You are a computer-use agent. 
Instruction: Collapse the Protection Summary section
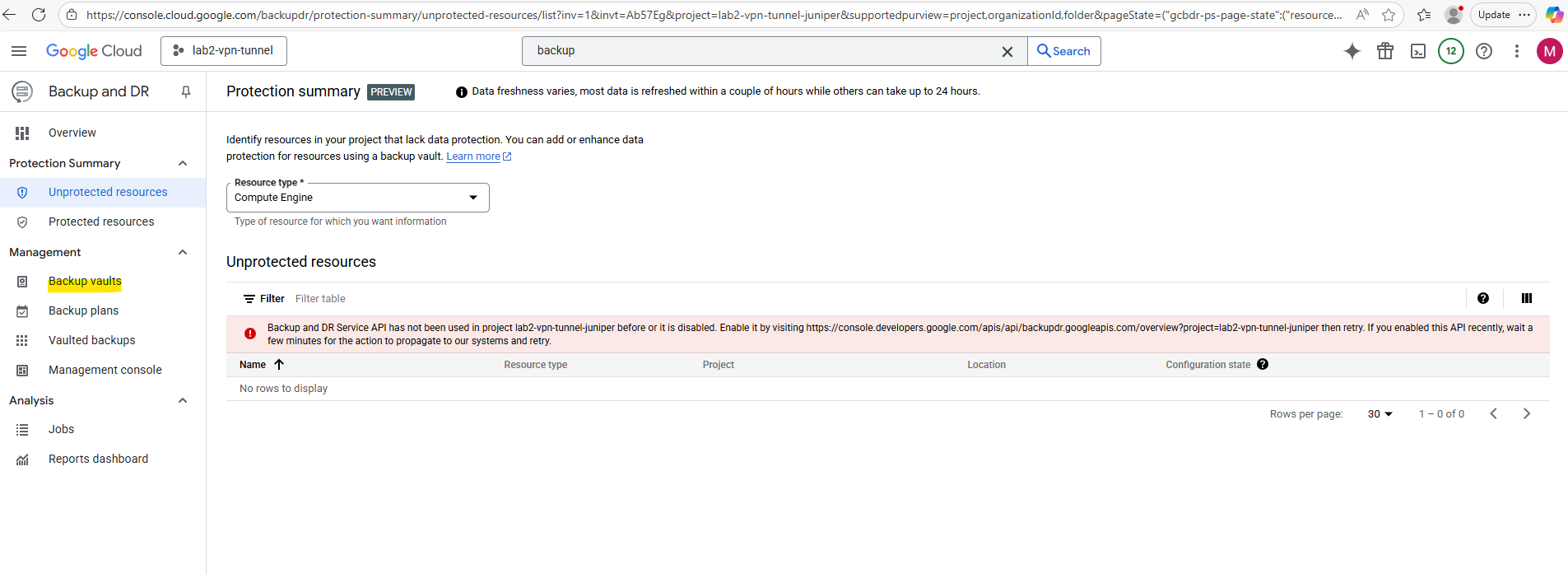183,163
